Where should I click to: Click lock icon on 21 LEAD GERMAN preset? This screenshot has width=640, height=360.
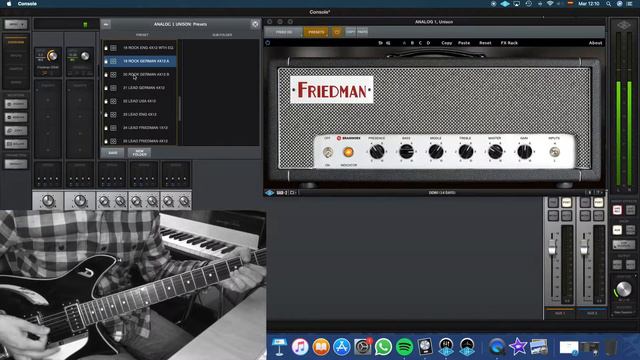106,88
